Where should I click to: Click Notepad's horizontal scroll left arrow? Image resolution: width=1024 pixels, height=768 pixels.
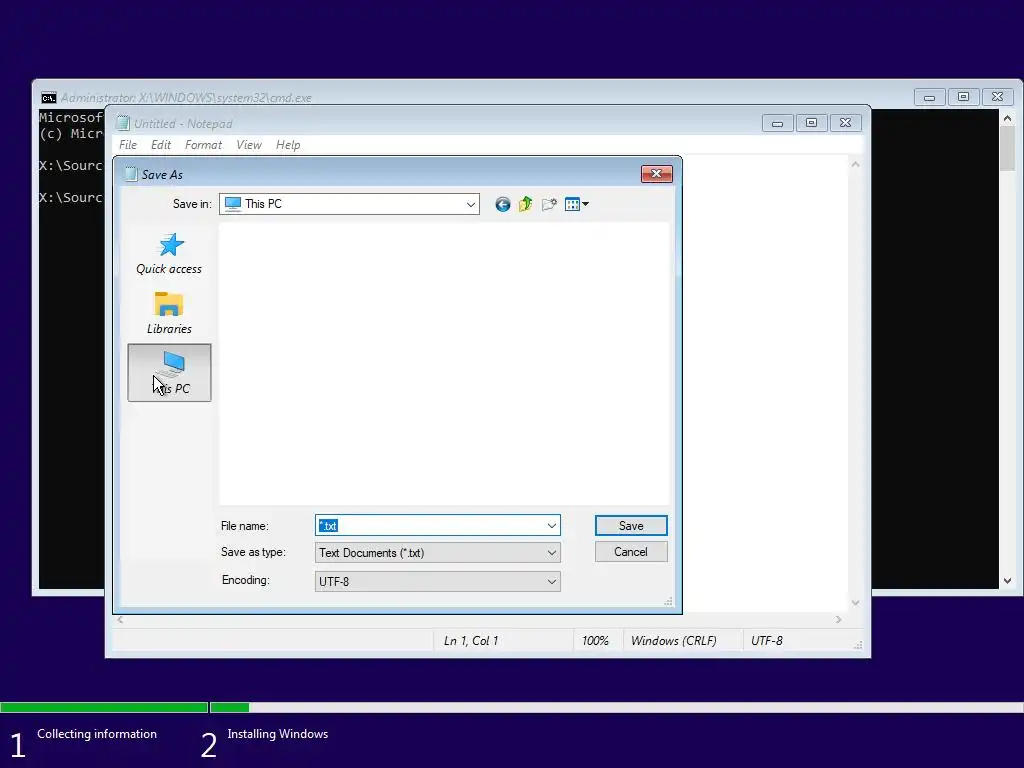point(120,619)
